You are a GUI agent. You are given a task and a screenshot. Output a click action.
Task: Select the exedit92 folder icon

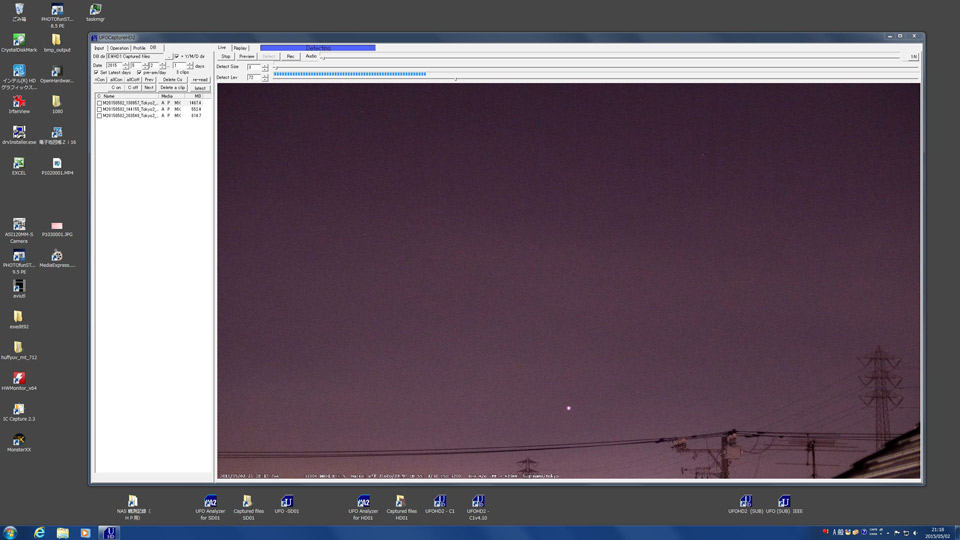pos(19,320)
